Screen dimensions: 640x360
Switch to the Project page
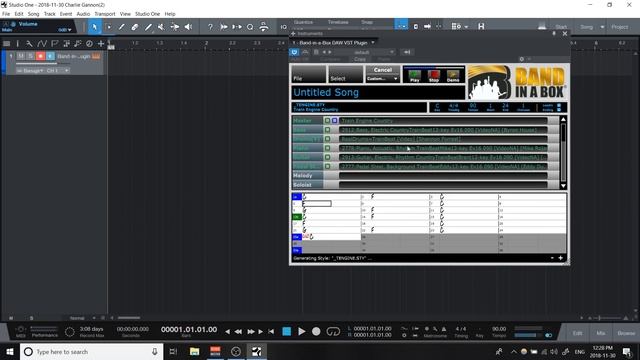(x=620, y=27)
